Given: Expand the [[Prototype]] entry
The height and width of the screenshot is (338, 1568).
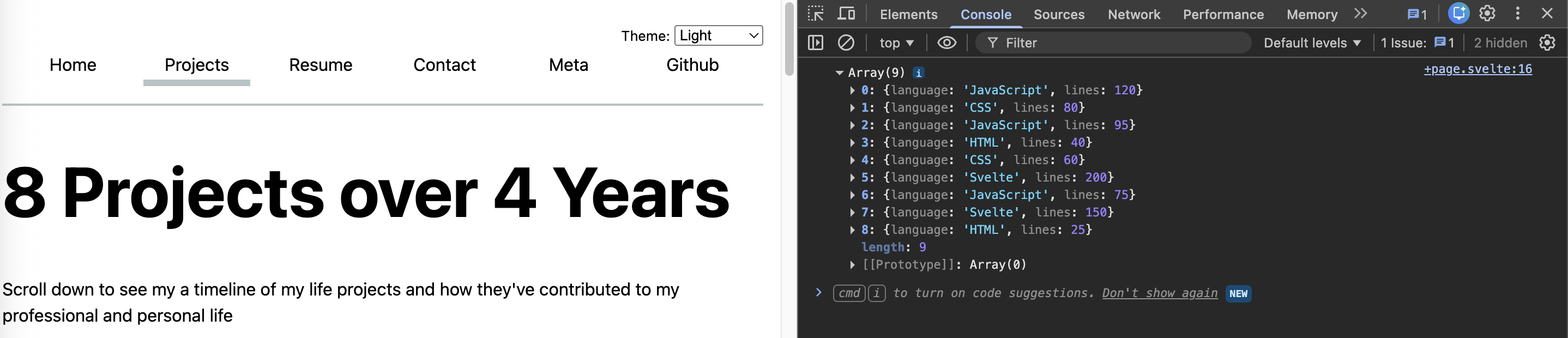Looking at the screenshot, I should point(852,265).
